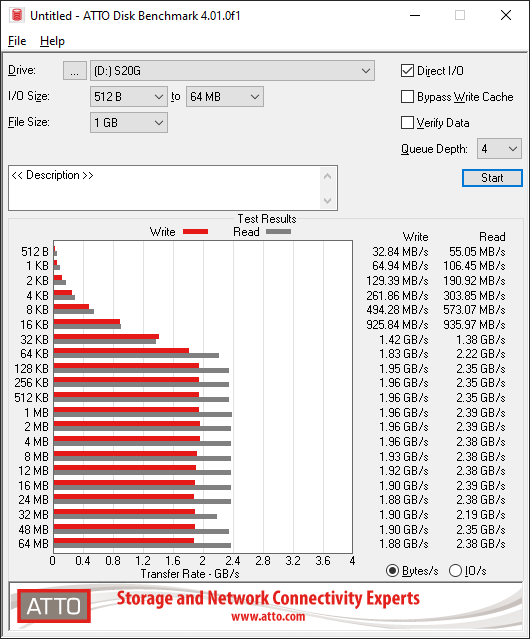The image size is (530, 639).
Task: Click into the Description text box
Action: pos(165,188)
